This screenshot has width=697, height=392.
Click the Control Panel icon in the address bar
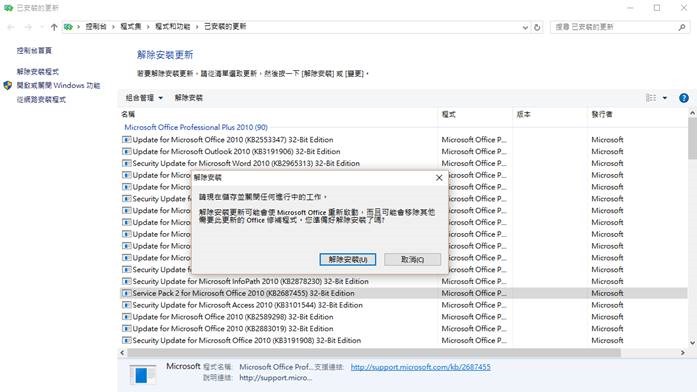68,27
